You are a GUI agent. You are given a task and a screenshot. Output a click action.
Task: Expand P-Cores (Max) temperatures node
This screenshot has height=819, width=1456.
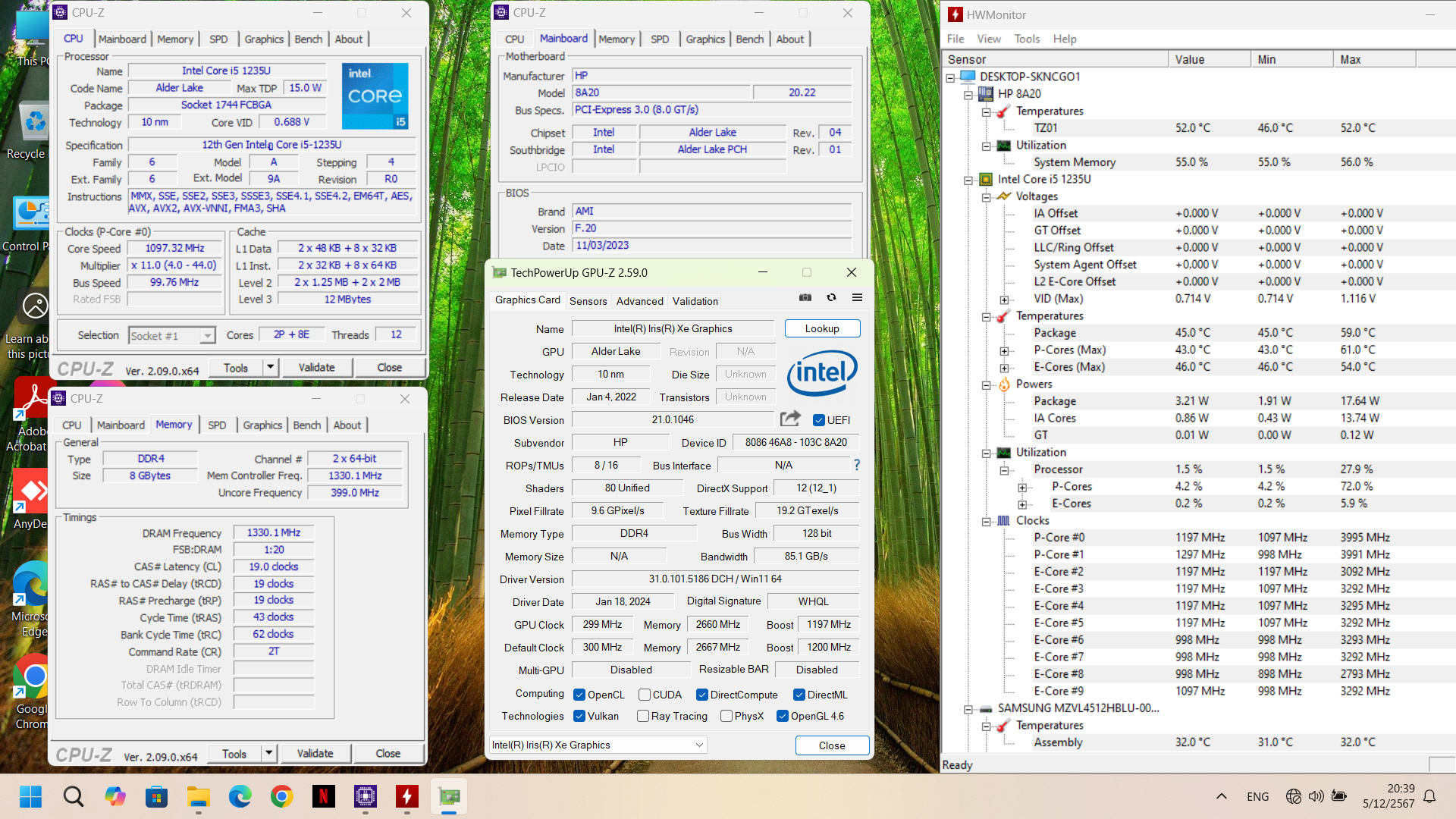coord(1004,351)
